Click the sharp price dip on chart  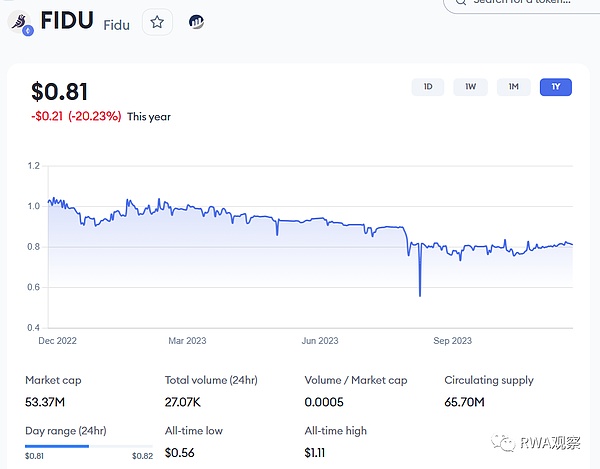[x=420, y=292]
